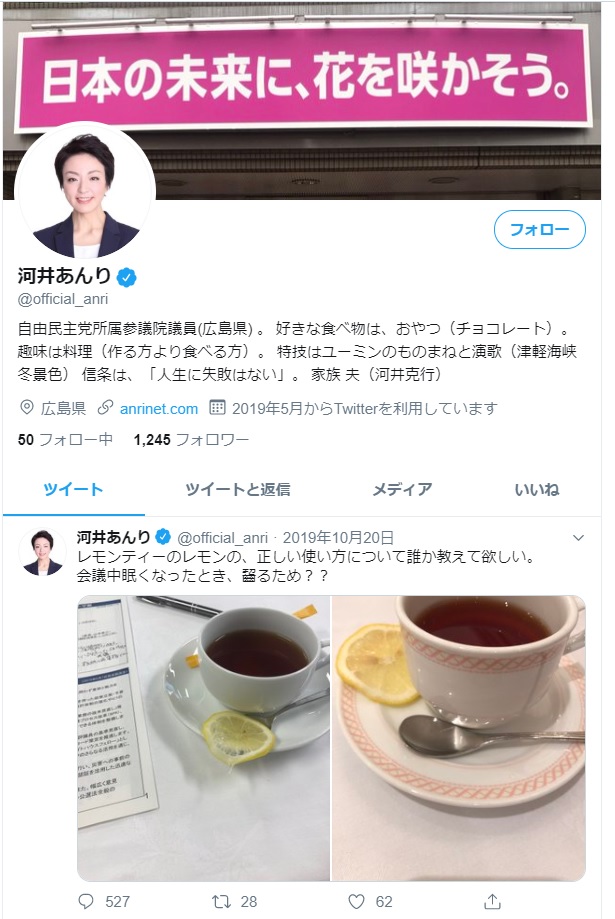Viewport: 615px width, 919px height.
Task: Click the retweet arrows icon
Action: (221, 901)
